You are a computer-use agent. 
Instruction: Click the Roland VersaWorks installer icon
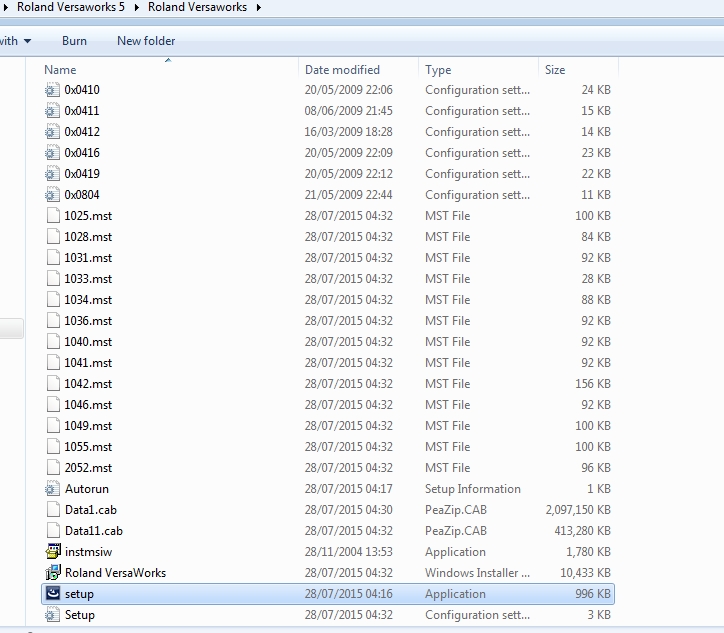pos(53,573)
